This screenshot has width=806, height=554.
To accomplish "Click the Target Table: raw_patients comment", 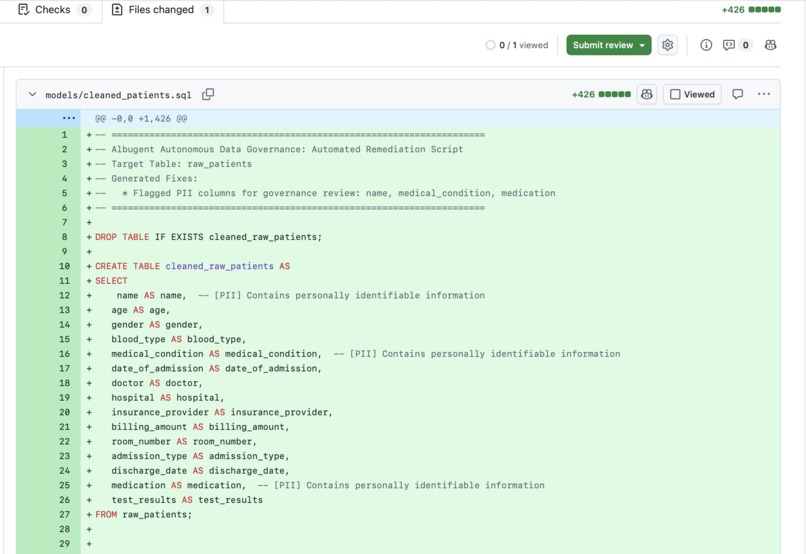I will [173, 164].
